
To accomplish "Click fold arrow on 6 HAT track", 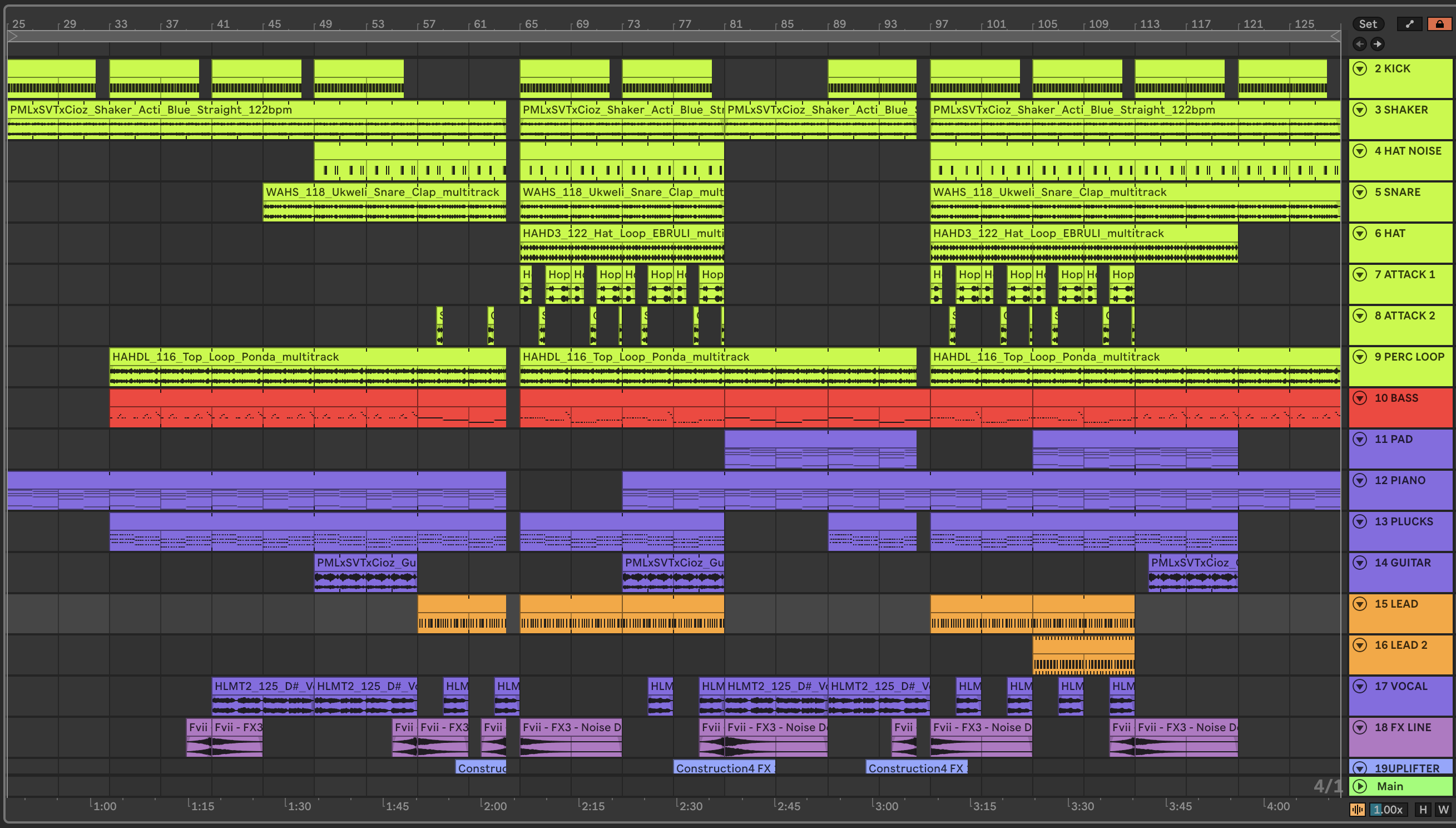I will [x=1360, y=233].
